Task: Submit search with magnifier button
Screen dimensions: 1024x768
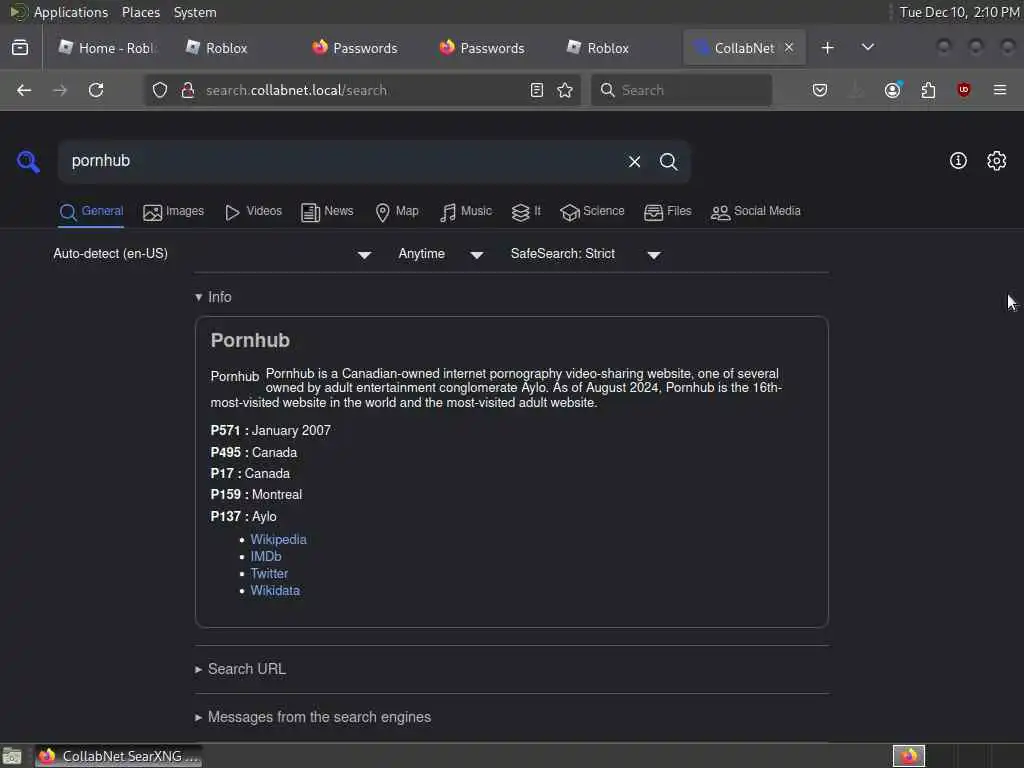Action: coord(668,161)
